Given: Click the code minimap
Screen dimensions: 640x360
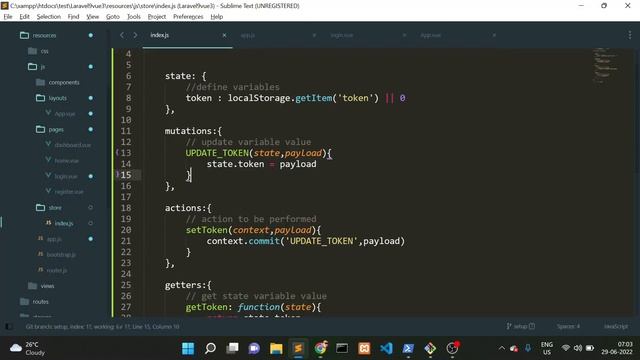Looking at the screenshot, I should [x=606, y=65].
